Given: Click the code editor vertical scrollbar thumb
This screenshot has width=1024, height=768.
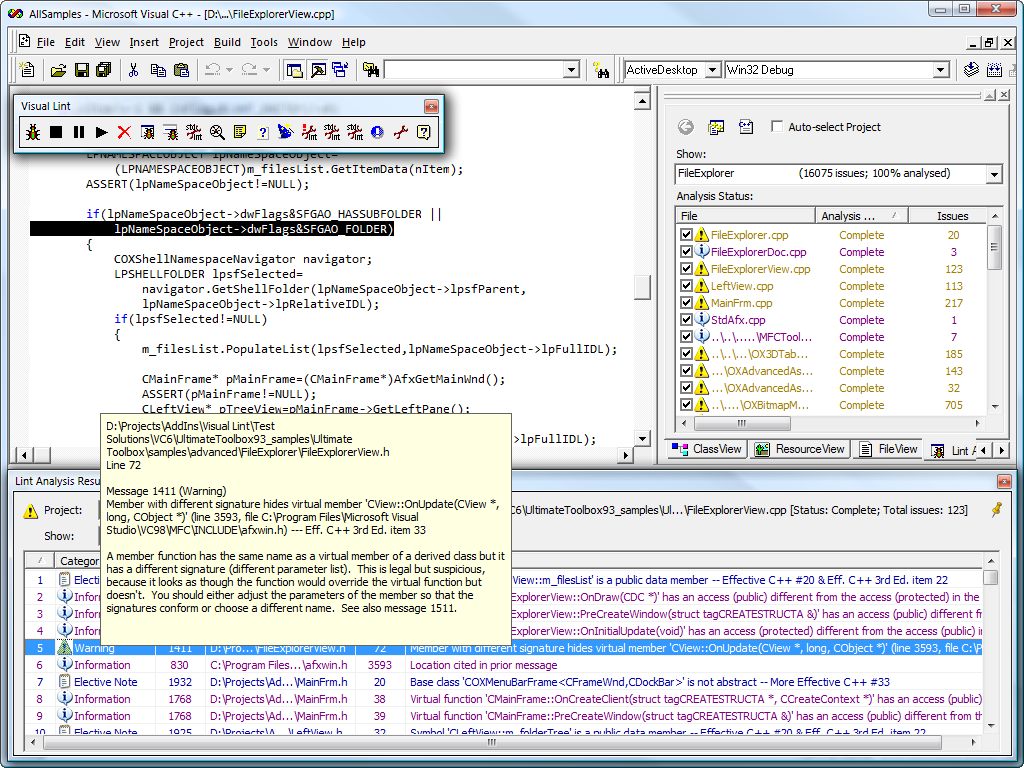Looking at the screenshot, I should [644, 287].
